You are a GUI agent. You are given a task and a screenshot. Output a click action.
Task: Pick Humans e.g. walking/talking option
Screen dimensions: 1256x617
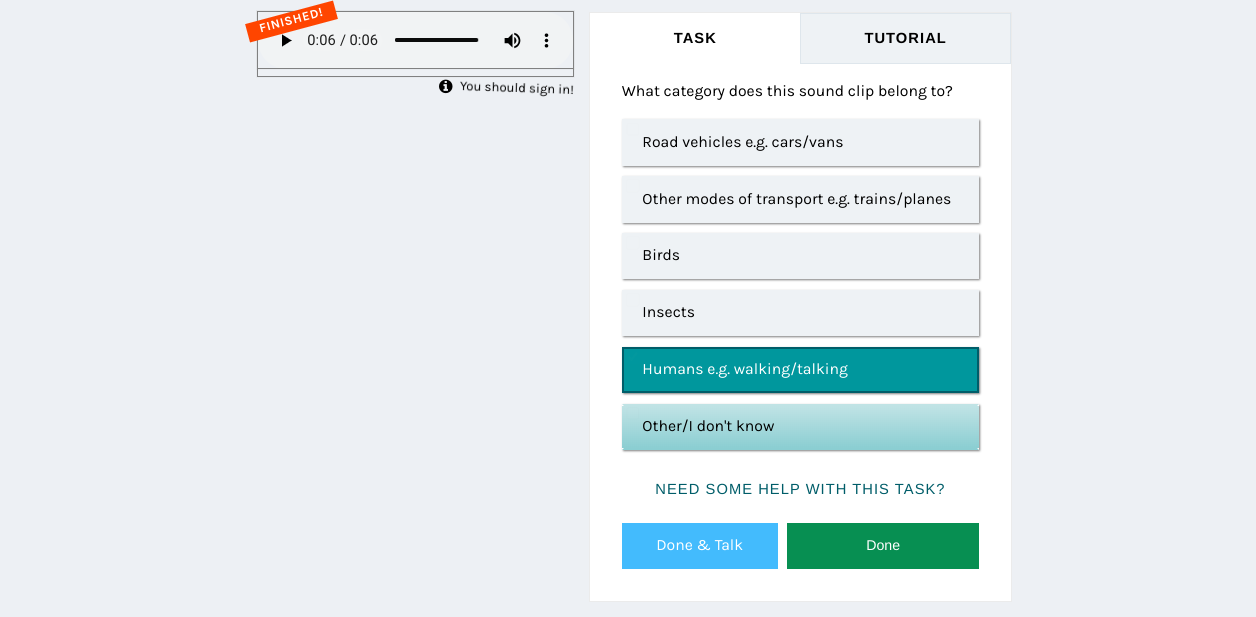pyautogui.click(x=800, y=369)
